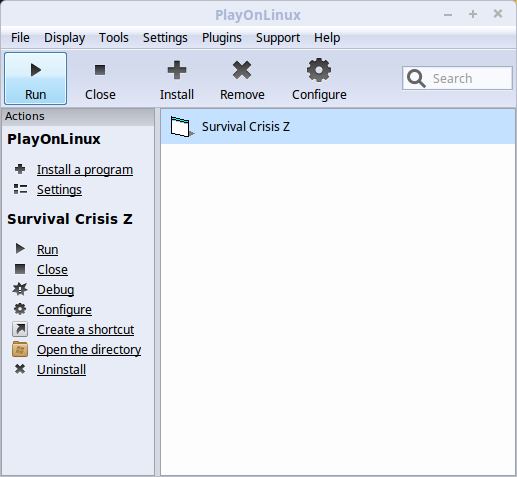
Task: Click the Run toolbar button
Action: [36, 79]
